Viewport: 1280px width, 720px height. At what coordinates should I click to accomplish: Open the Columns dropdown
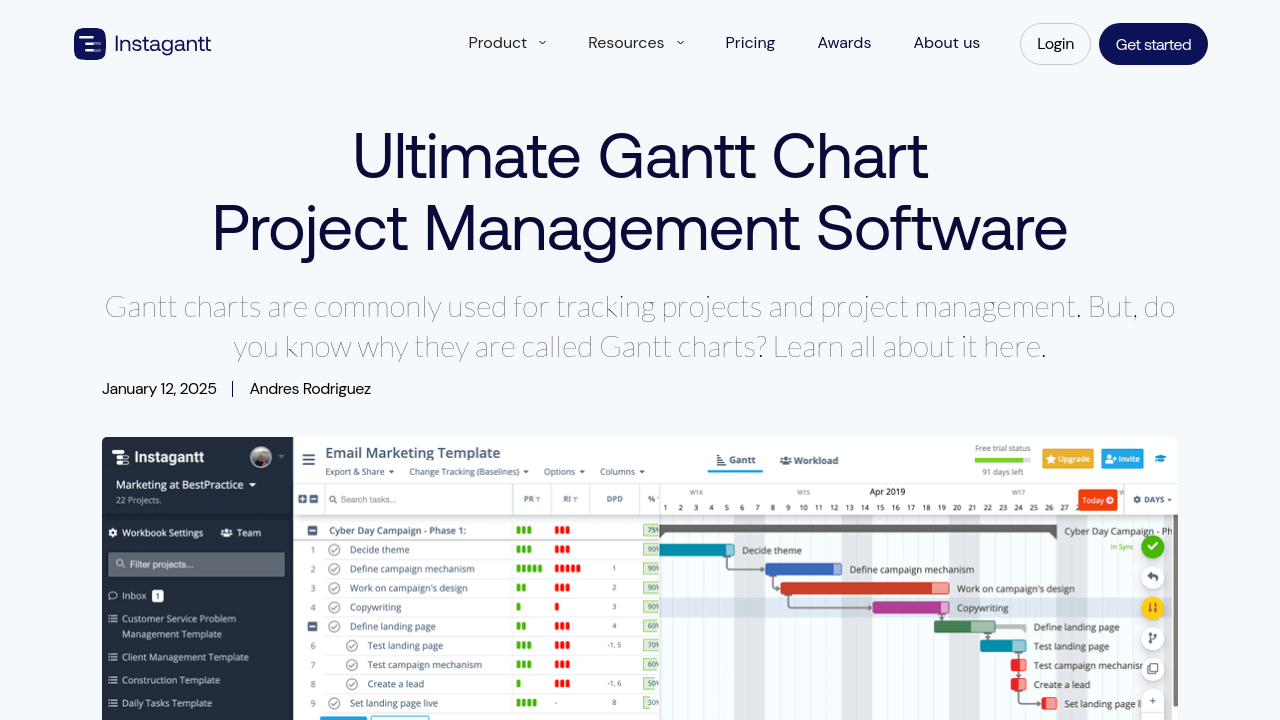point(622,472)
